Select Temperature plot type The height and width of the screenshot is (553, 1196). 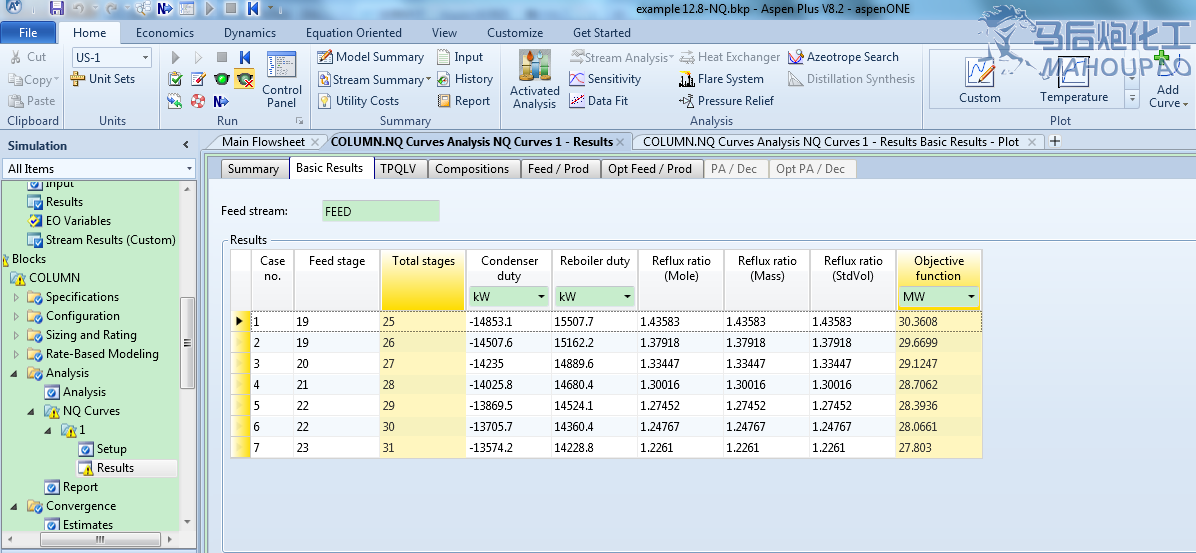click(1074, 81)
